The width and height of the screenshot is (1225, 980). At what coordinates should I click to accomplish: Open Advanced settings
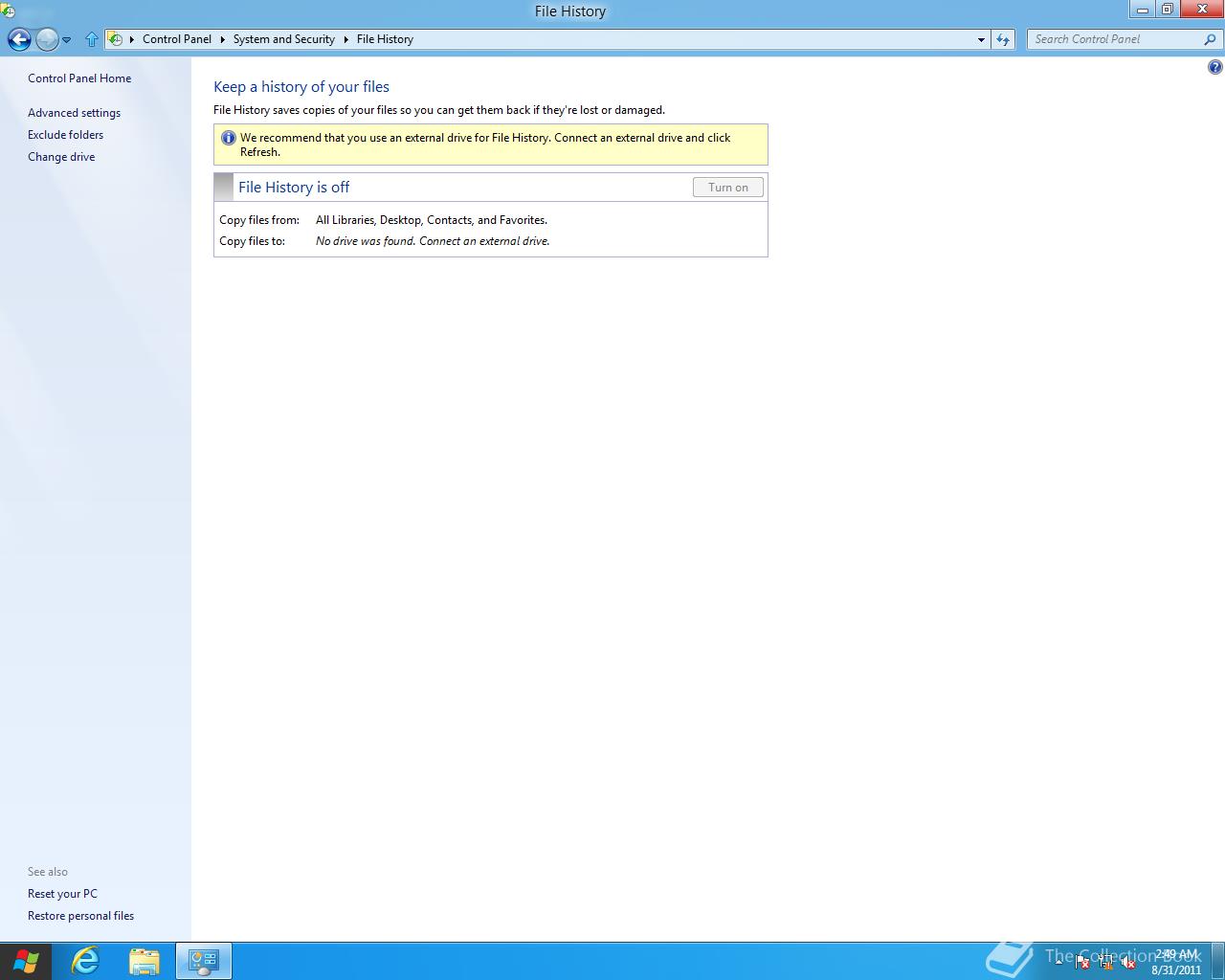[74, 113]
